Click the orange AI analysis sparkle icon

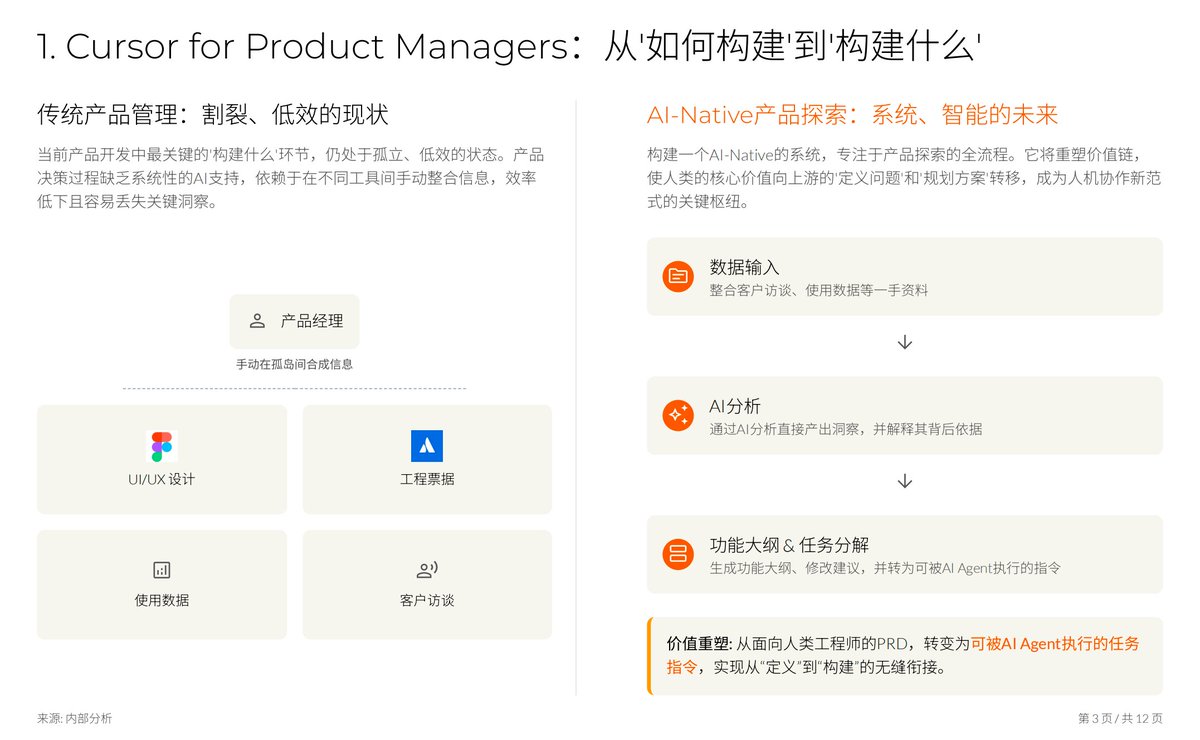point(678,415)
